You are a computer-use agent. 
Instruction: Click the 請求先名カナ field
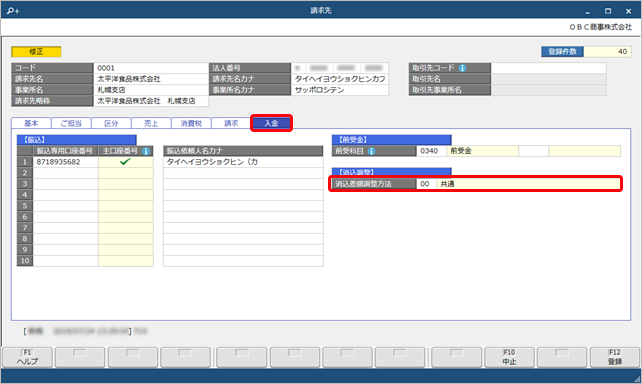[340, 79]
